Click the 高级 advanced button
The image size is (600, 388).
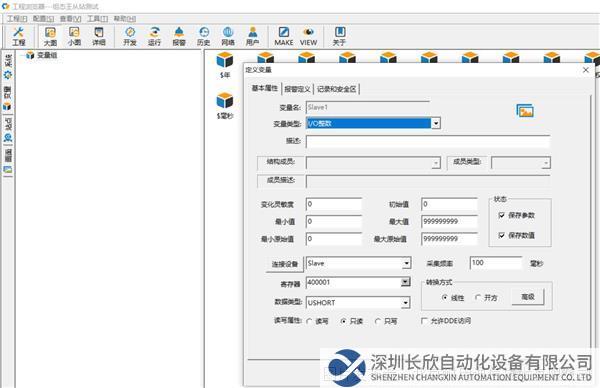pyautogui.click(x=528, y=297)
